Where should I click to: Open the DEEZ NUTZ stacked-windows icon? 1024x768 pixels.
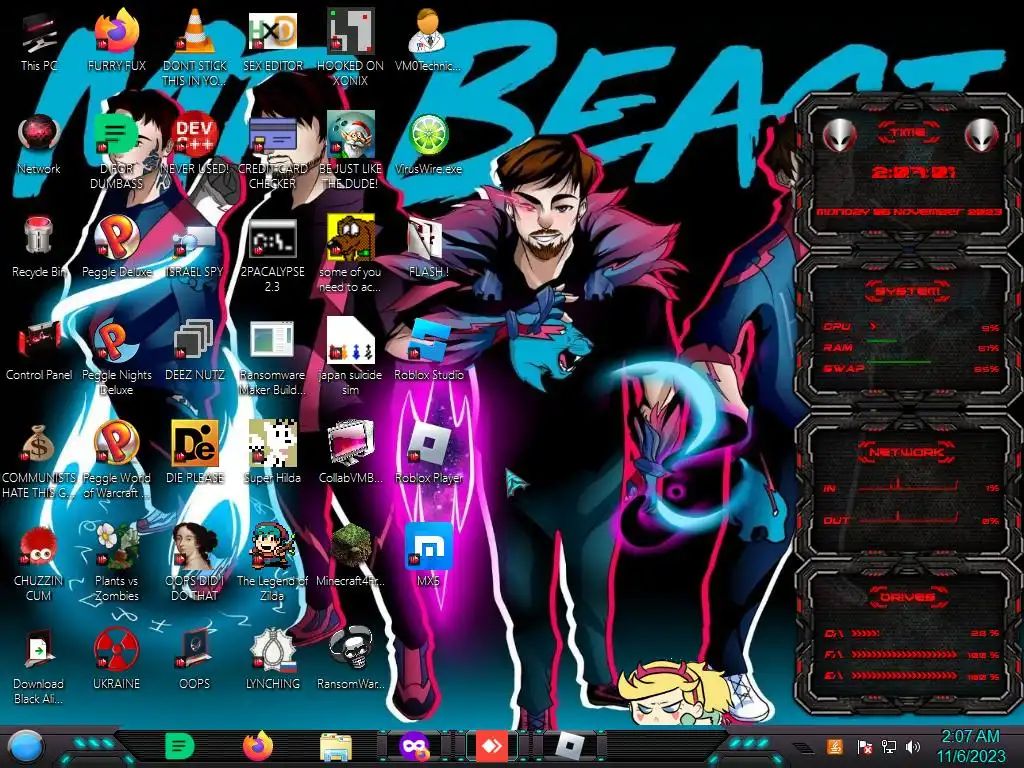coord(195,340)
